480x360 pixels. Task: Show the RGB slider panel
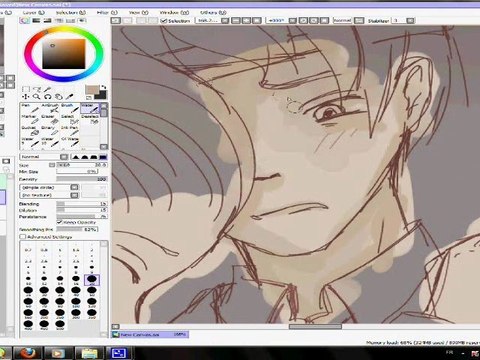[x=36, y=21]
